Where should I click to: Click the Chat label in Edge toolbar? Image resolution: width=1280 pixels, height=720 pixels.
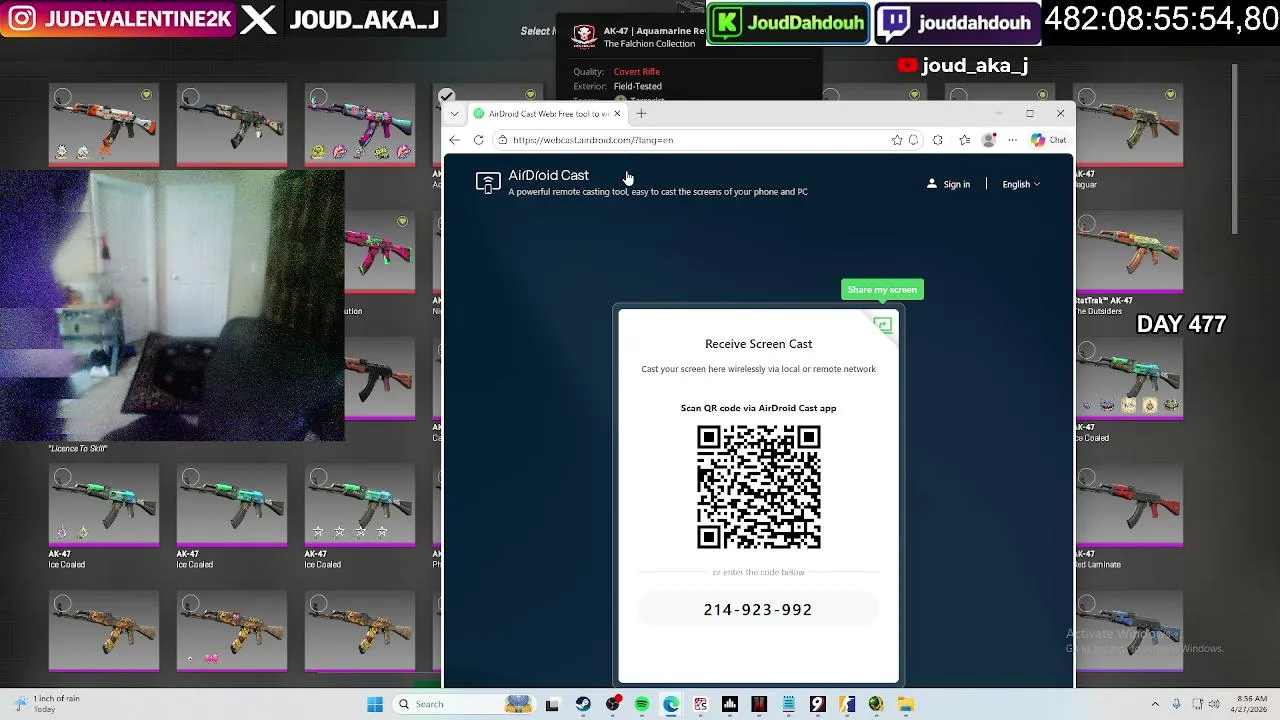pos(1058,140)
